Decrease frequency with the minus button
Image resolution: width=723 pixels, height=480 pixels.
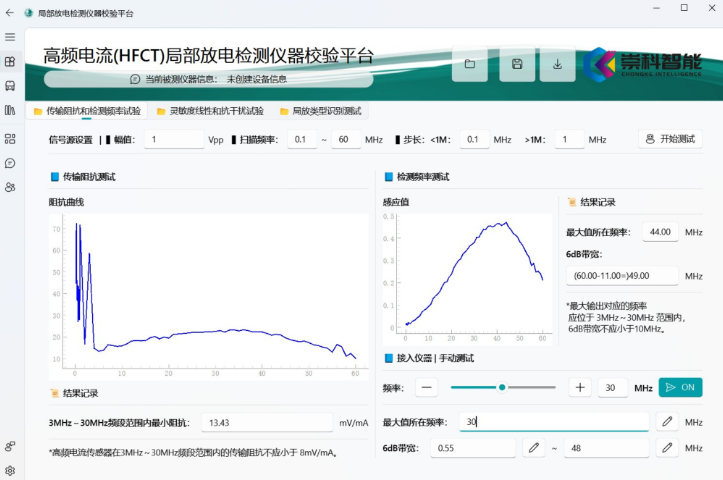click(x=427, y=387)
